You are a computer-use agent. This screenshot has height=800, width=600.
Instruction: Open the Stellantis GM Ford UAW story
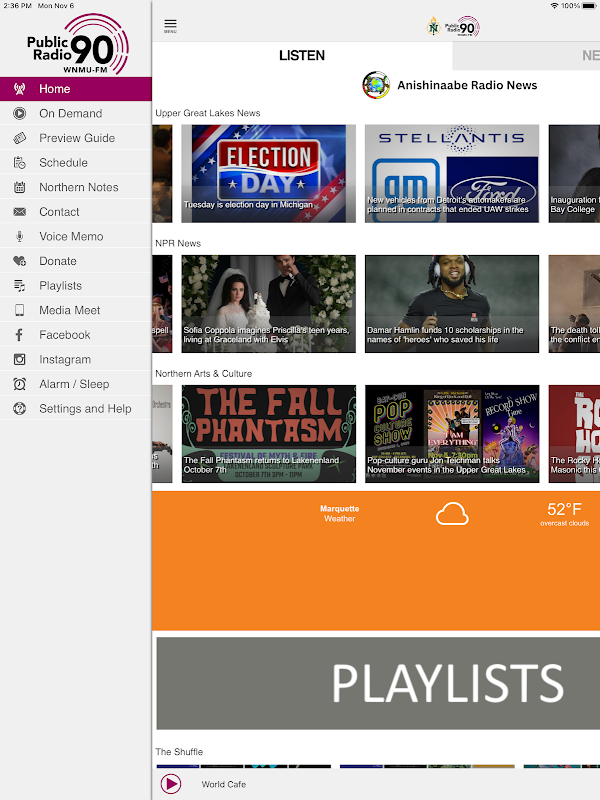[452, 173]
